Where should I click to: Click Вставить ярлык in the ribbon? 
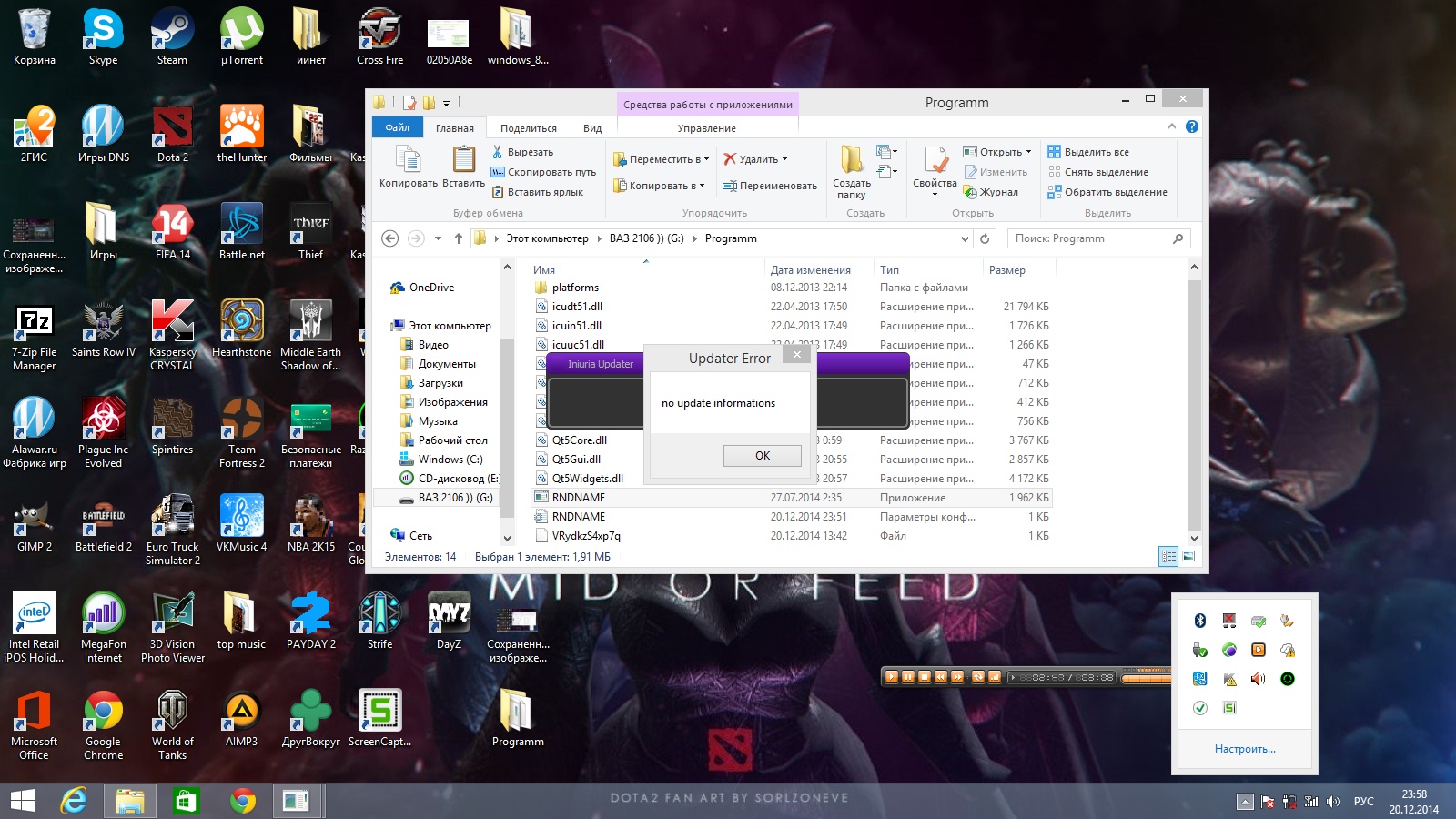pyautogui.click(x=538, y=192)
